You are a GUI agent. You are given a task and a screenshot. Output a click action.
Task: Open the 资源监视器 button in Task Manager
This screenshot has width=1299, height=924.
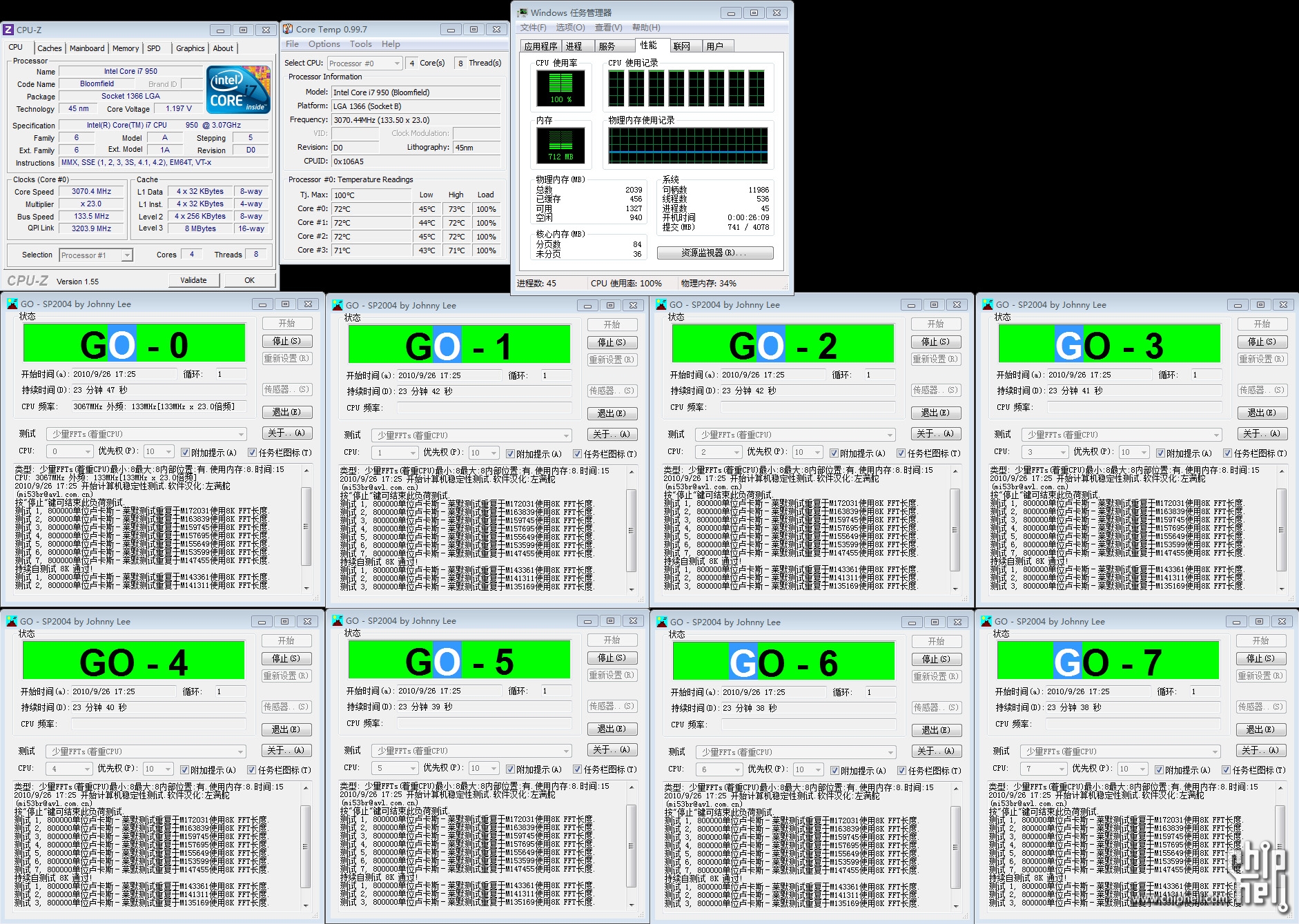coord(715,253)
